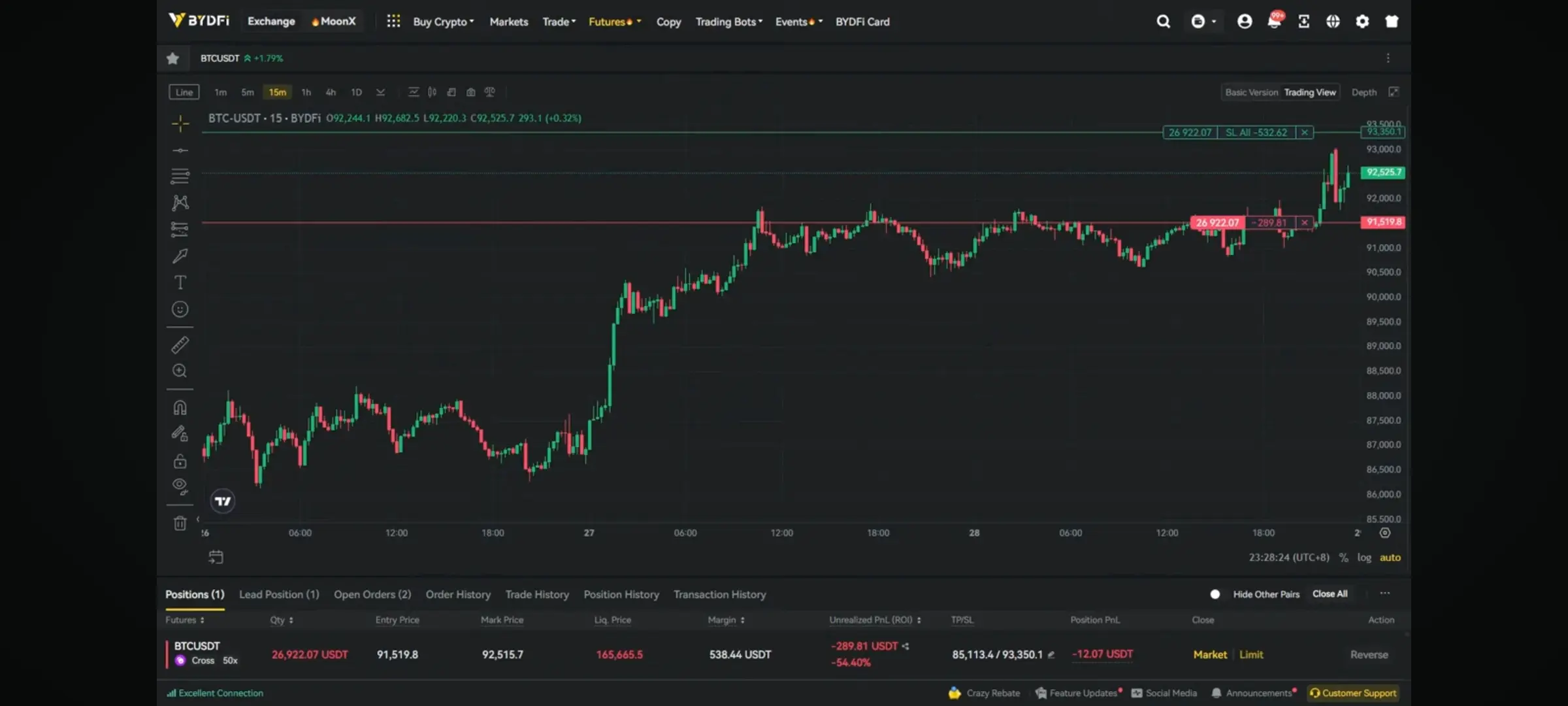Select the ruler measure tool
This screenshot has width=1568, height=706.
pyautogui.click(x=180, y=345)
